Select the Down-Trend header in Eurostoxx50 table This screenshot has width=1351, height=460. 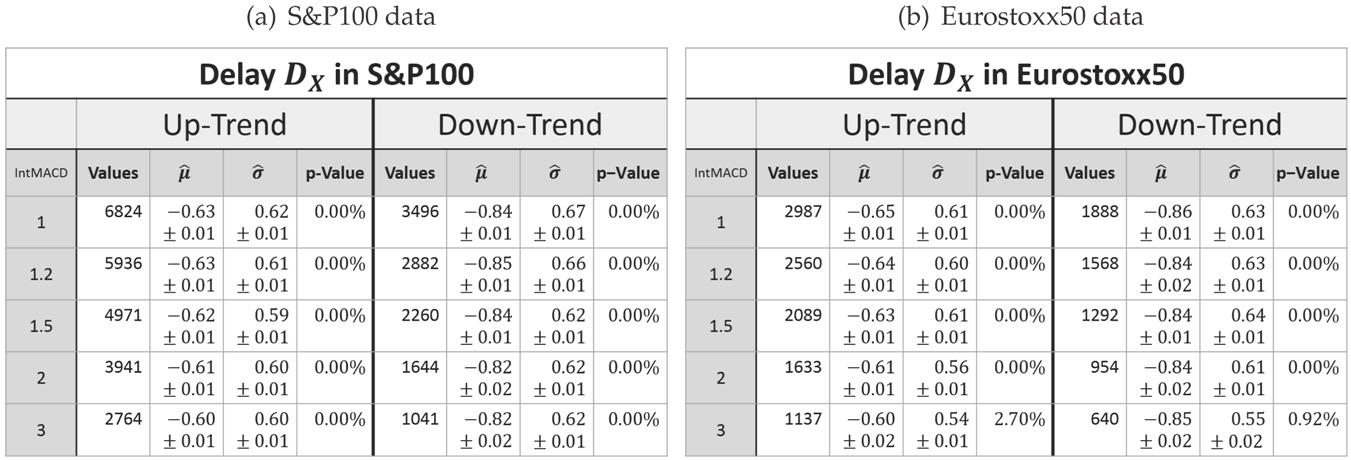[x=1199, y=125]
